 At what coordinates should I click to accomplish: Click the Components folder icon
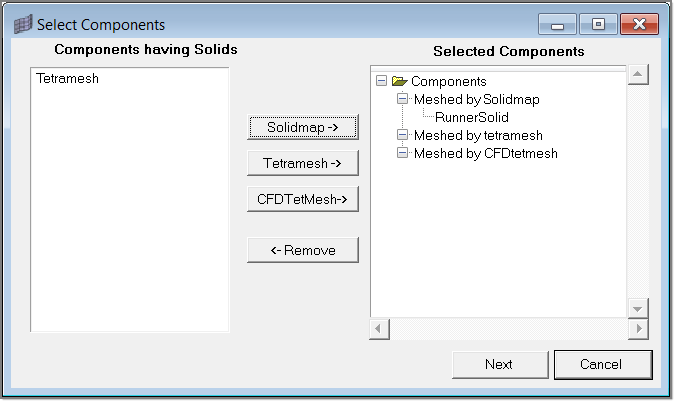400,81
